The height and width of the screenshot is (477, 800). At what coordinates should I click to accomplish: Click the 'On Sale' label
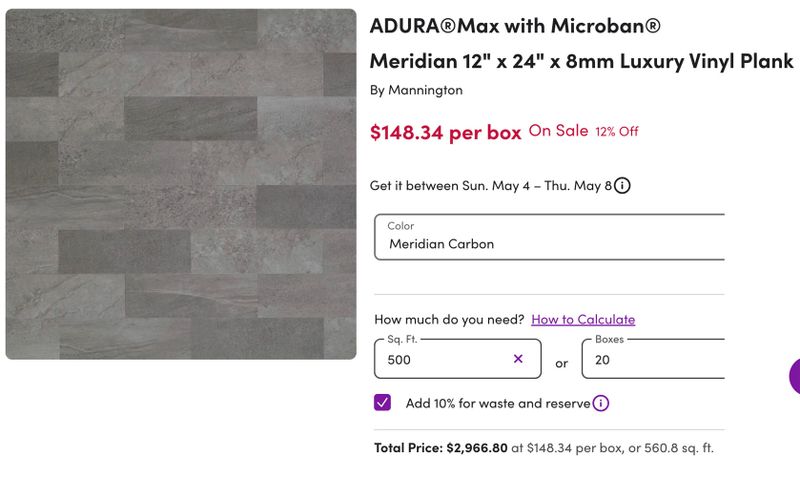558,131
